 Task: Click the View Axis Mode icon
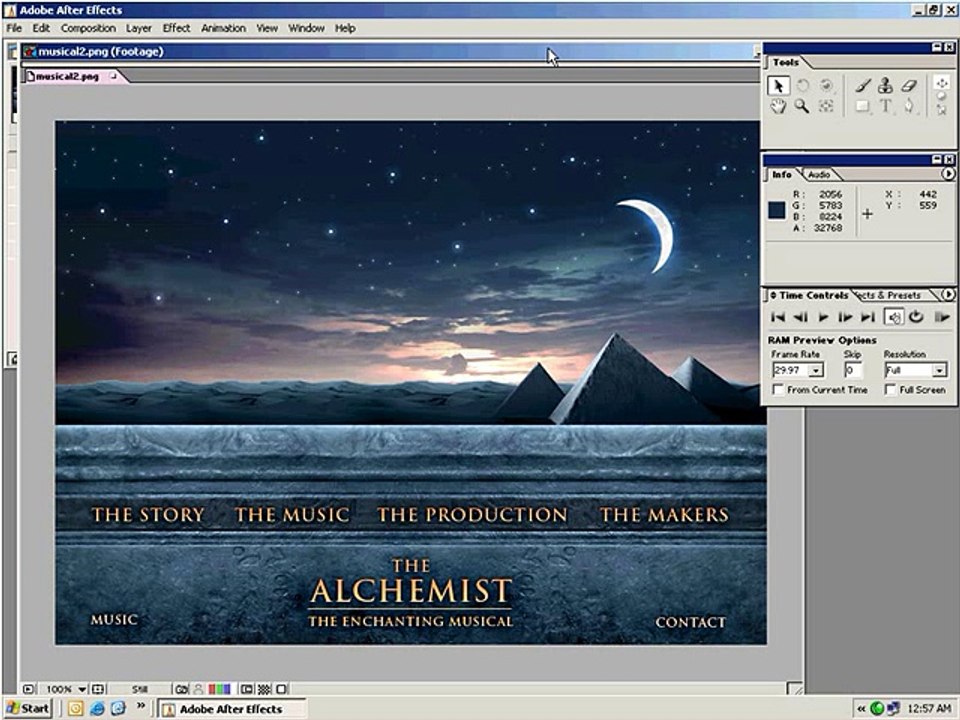click(942, 110)
